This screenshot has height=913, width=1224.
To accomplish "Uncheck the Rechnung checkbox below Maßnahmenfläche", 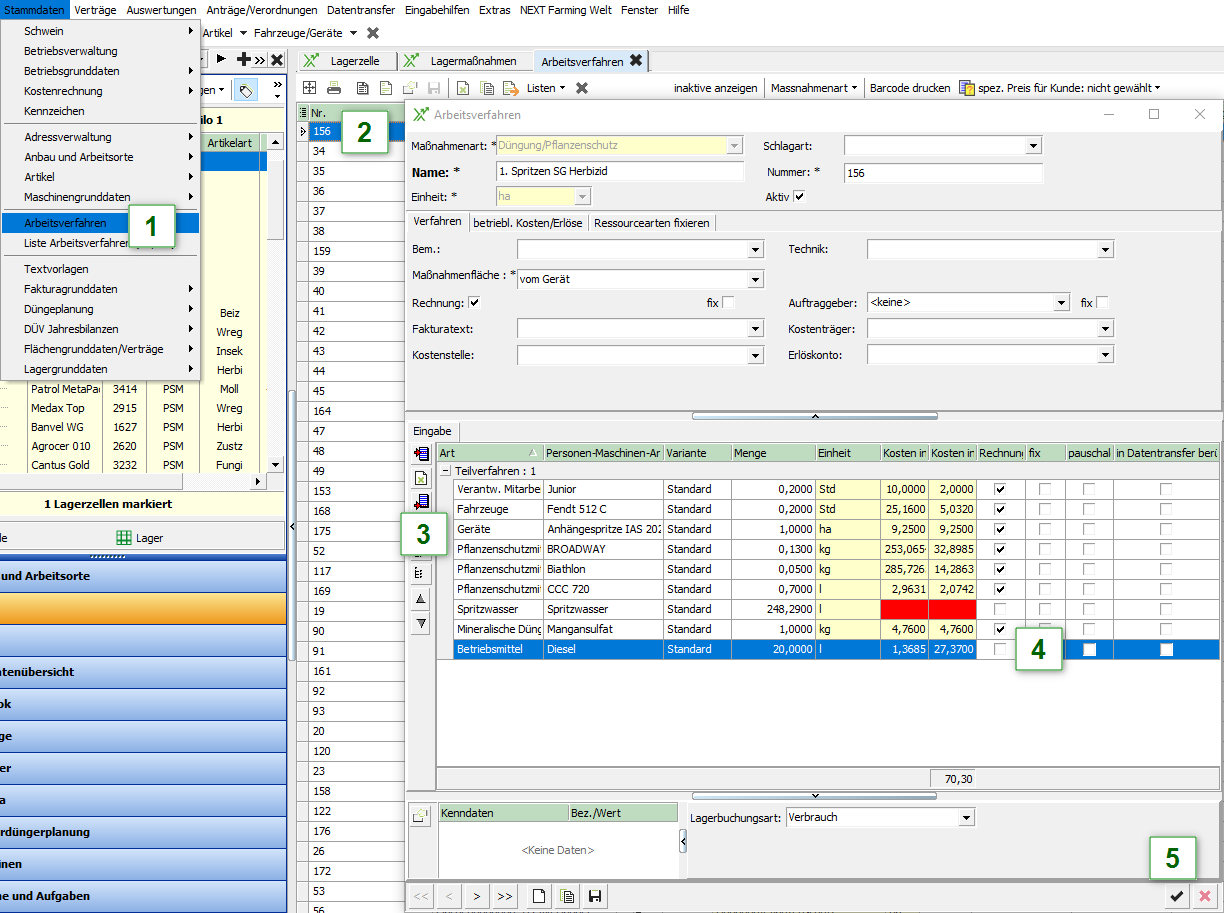I will point(474,303).
